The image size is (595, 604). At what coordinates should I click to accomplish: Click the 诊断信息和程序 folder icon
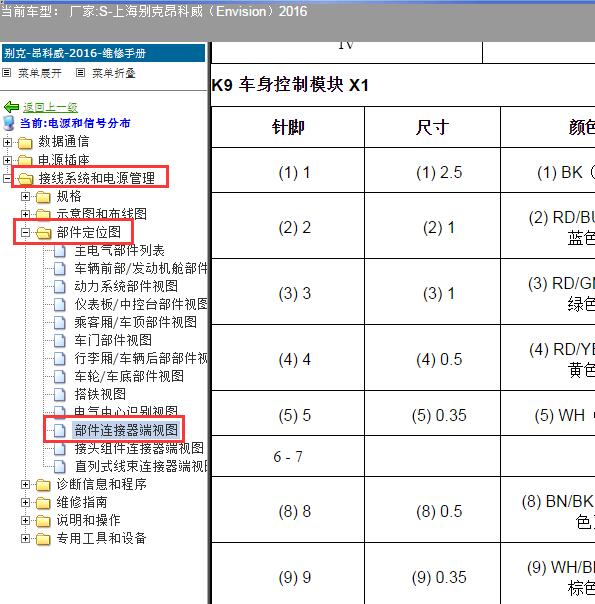point(43,485)
